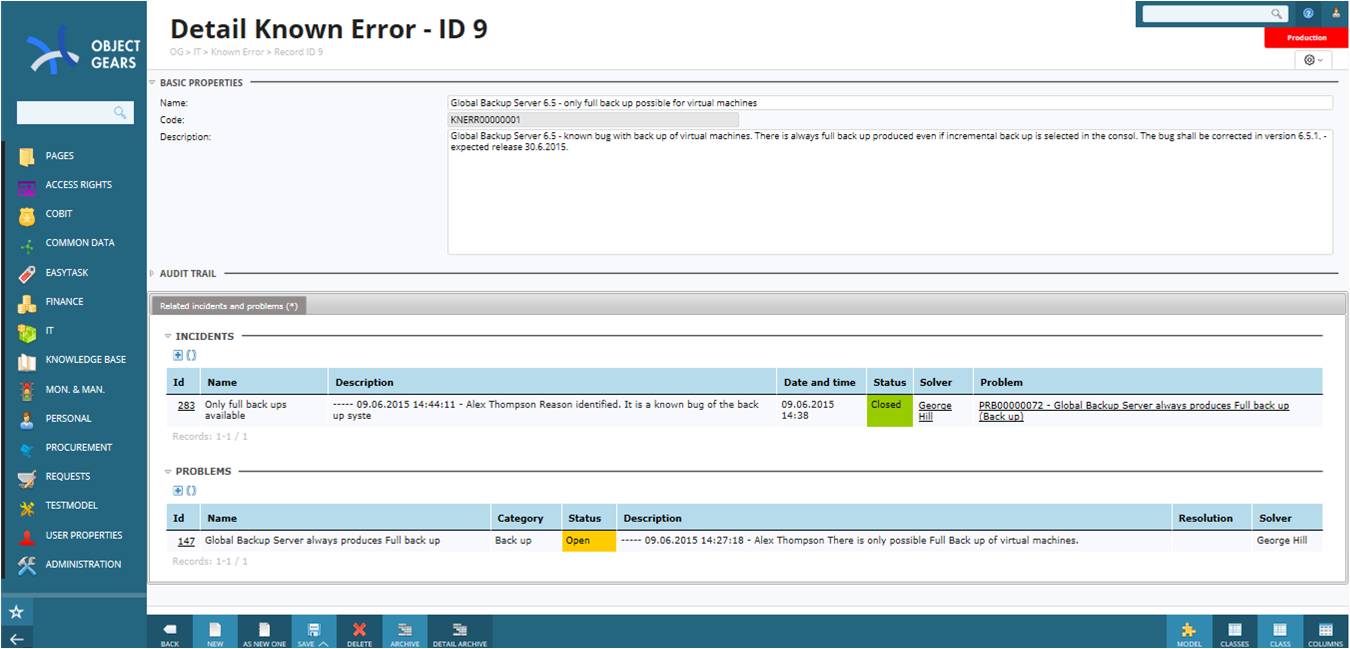Click into the Name text field
This screenshot has width=1350, height=649.
[x=890, y=103]
